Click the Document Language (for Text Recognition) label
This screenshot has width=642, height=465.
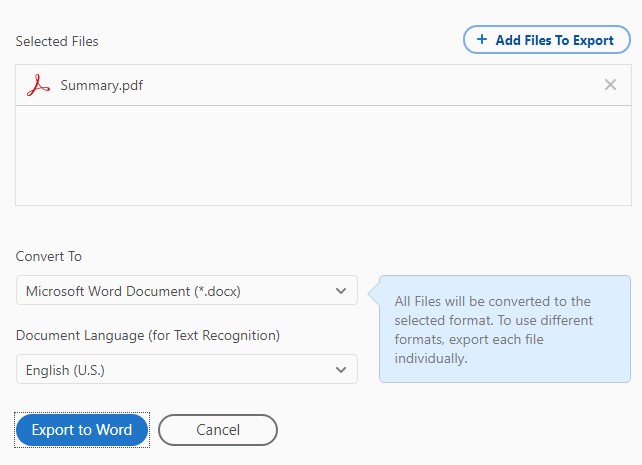[x=148, y=335]
